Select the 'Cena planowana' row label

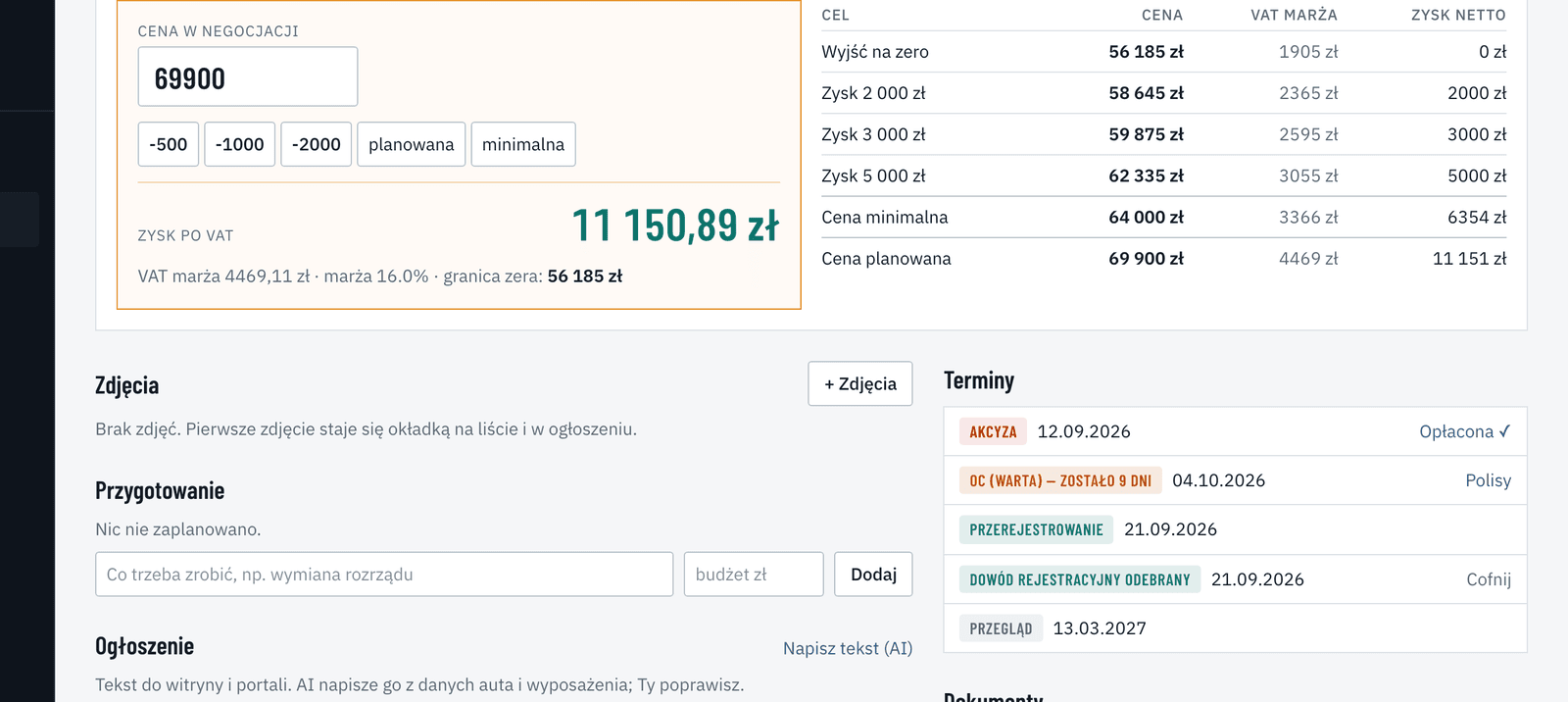pyautogui.click(x=886, y=259)
